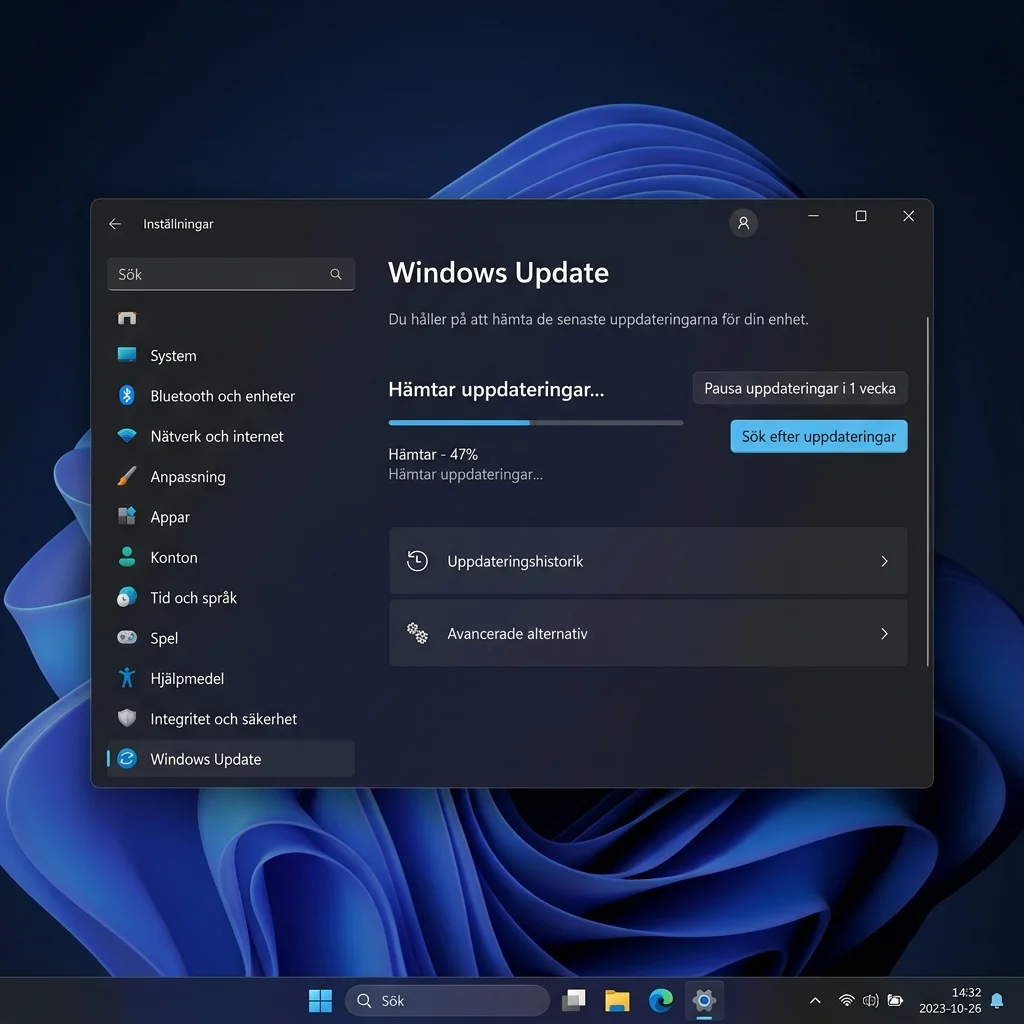Select System in the sidebar
Viewport: 1024px width, 1024px height.
tap(231, 355)
